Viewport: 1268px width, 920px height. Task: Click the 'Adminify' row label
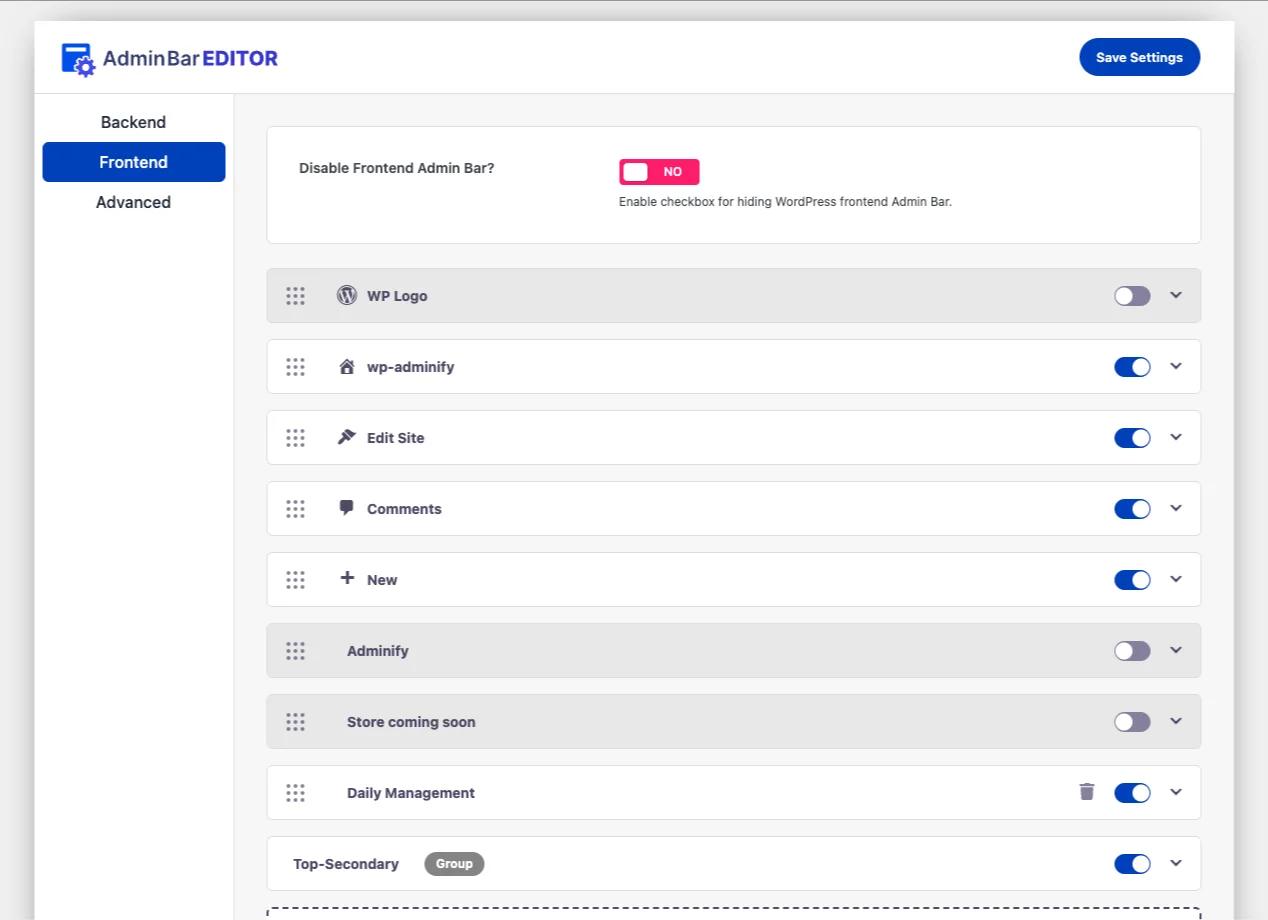[x=378, y=651]
